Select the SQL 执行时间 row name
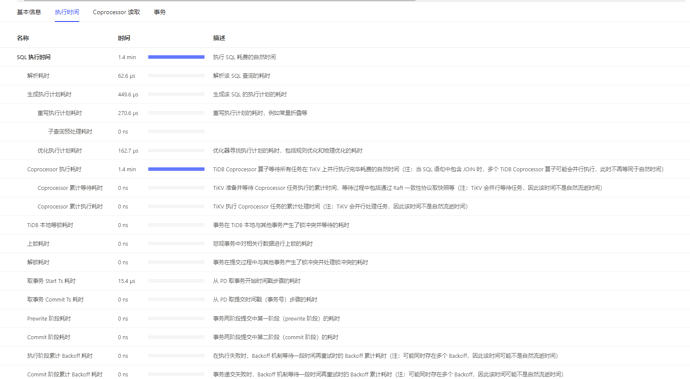The image size is (690, 379). pos(33,57)
